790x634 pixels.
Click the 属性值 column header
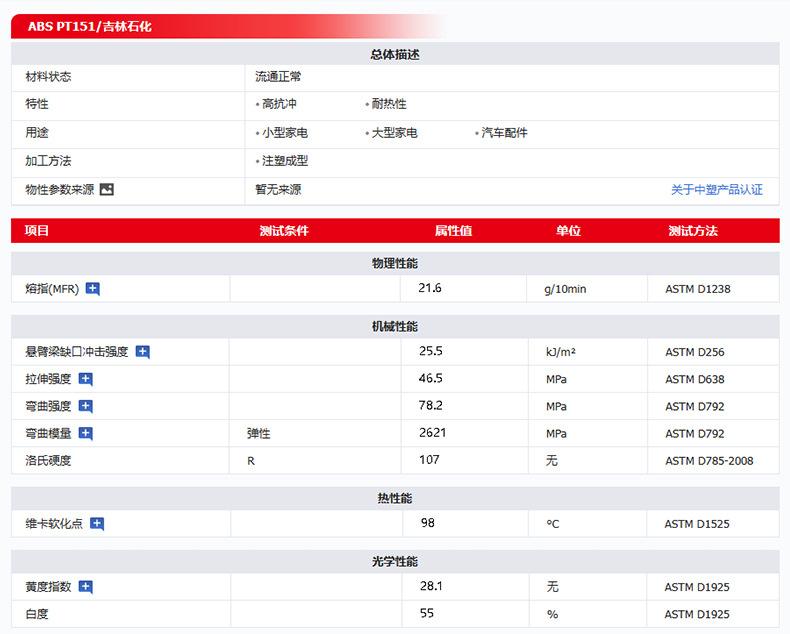(x=452, y=231)
